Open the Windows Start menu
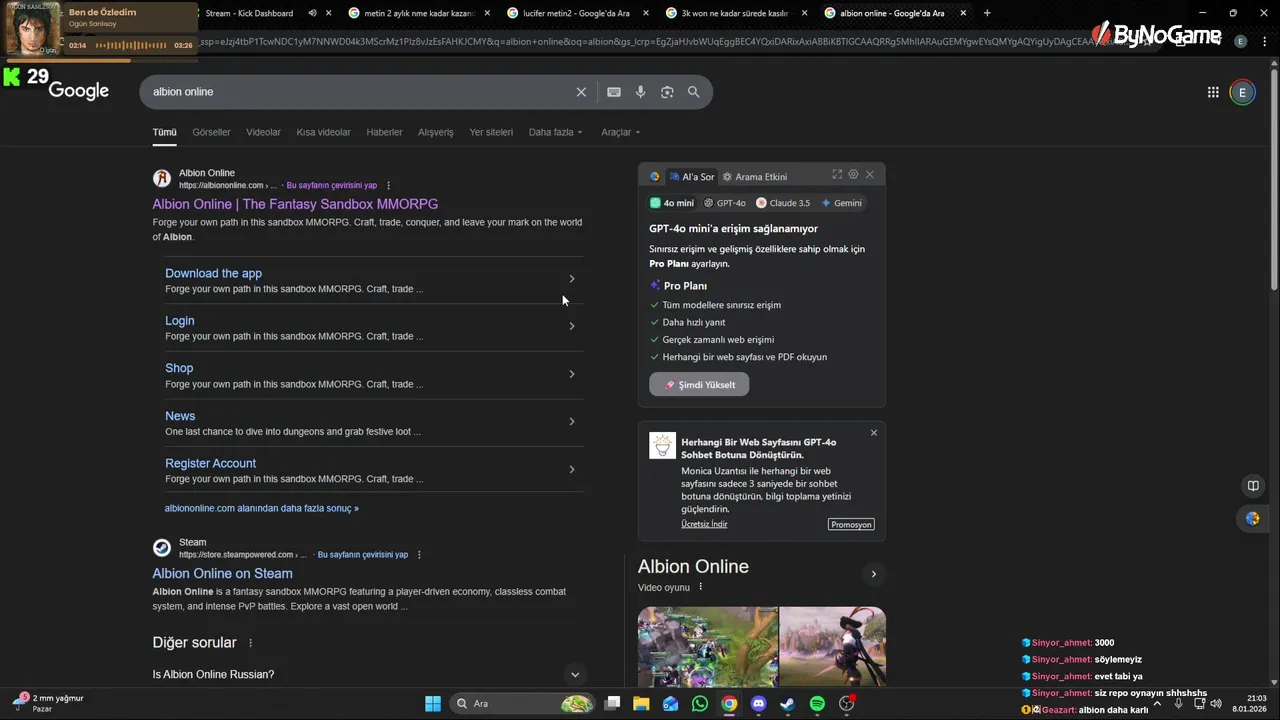The height and width of the screenshot is (720, 1280). pyautogui.click(x=433, y=704)
